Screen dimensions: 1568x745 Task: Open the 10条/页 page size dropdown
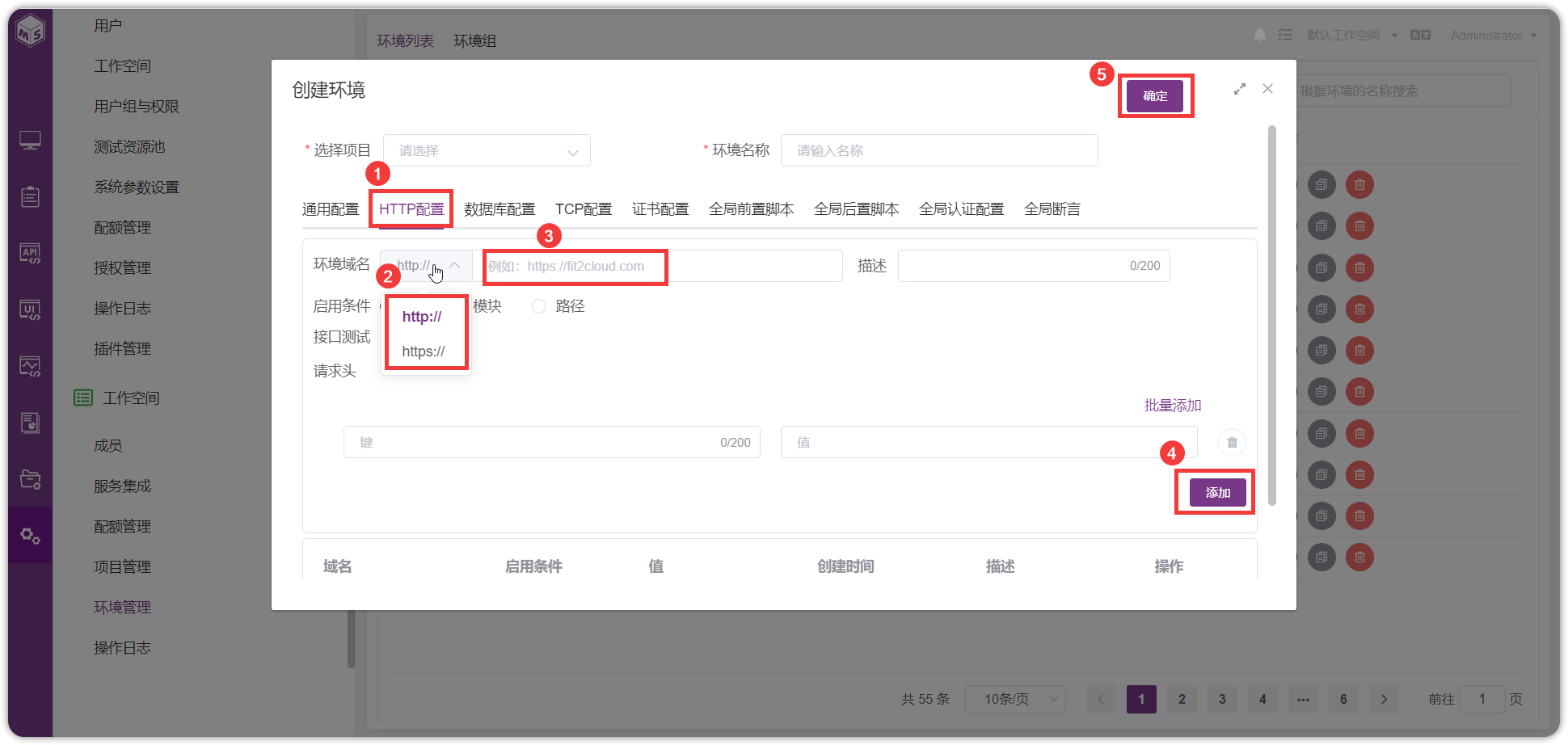click(1015, 699)
